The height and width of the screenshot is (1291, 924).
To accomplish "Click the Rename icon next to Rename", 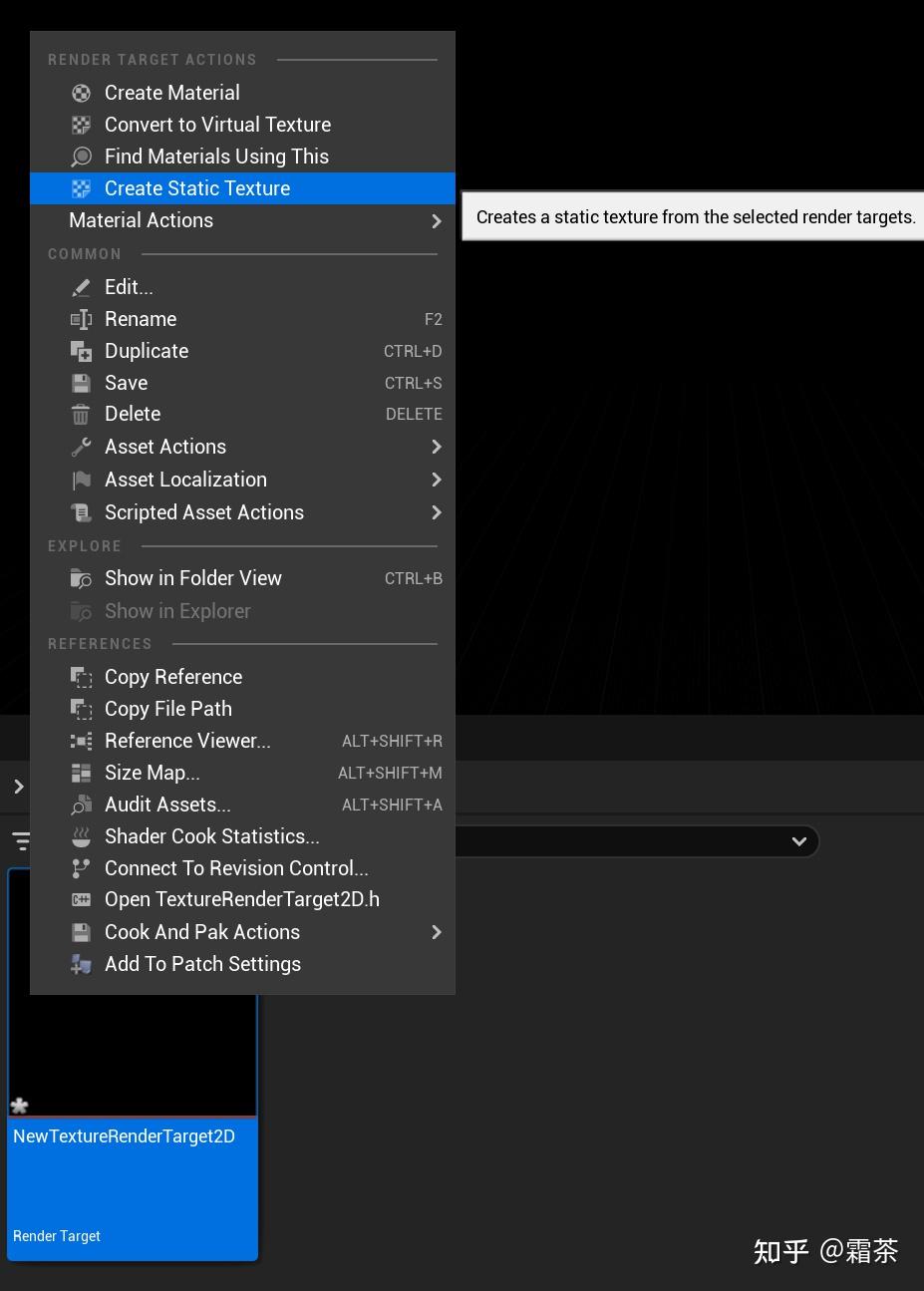I will 81,319.
